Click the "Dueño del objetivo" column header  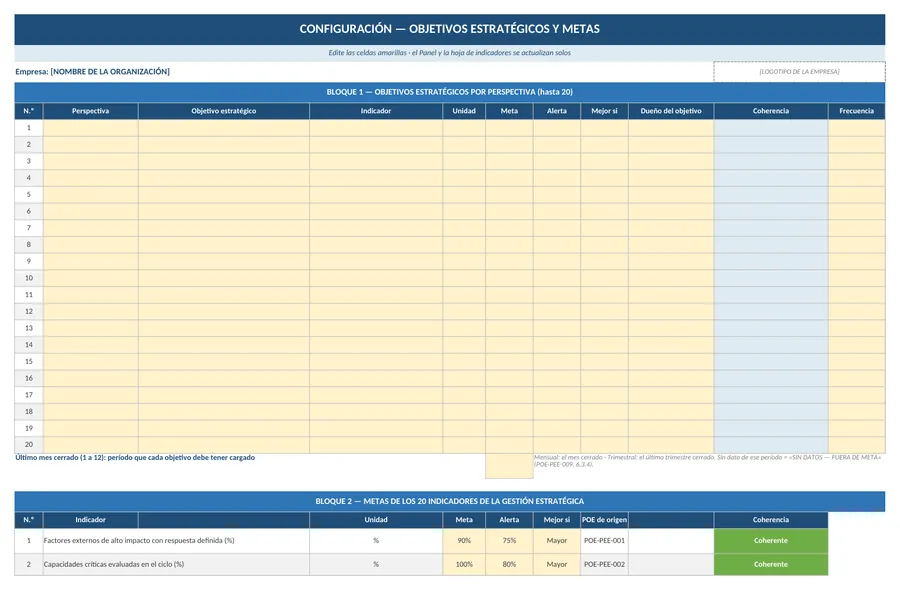pyautogui.click(x=671, y=111)
